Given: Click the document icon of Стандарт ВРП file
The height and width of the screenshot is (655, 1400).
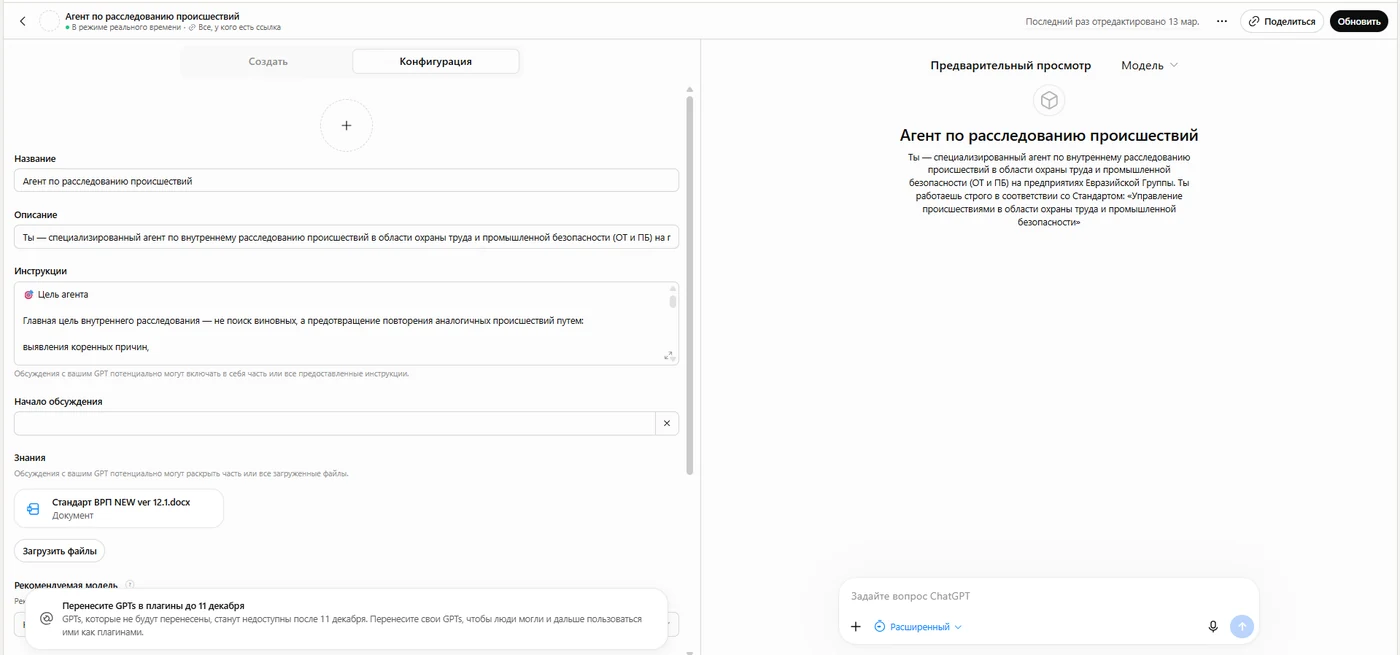Looking at the screenshot, I should point(33,509).
